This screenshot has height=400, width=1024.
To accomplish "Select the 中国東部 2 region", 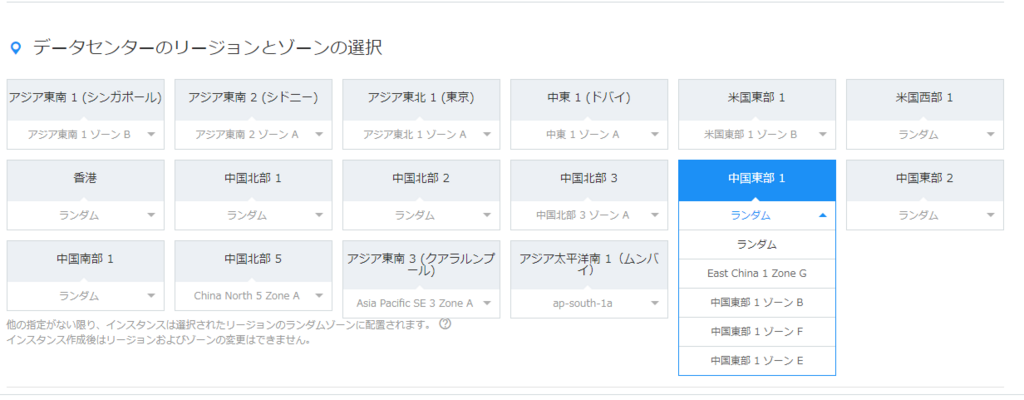I will click(x=925, y=179).
